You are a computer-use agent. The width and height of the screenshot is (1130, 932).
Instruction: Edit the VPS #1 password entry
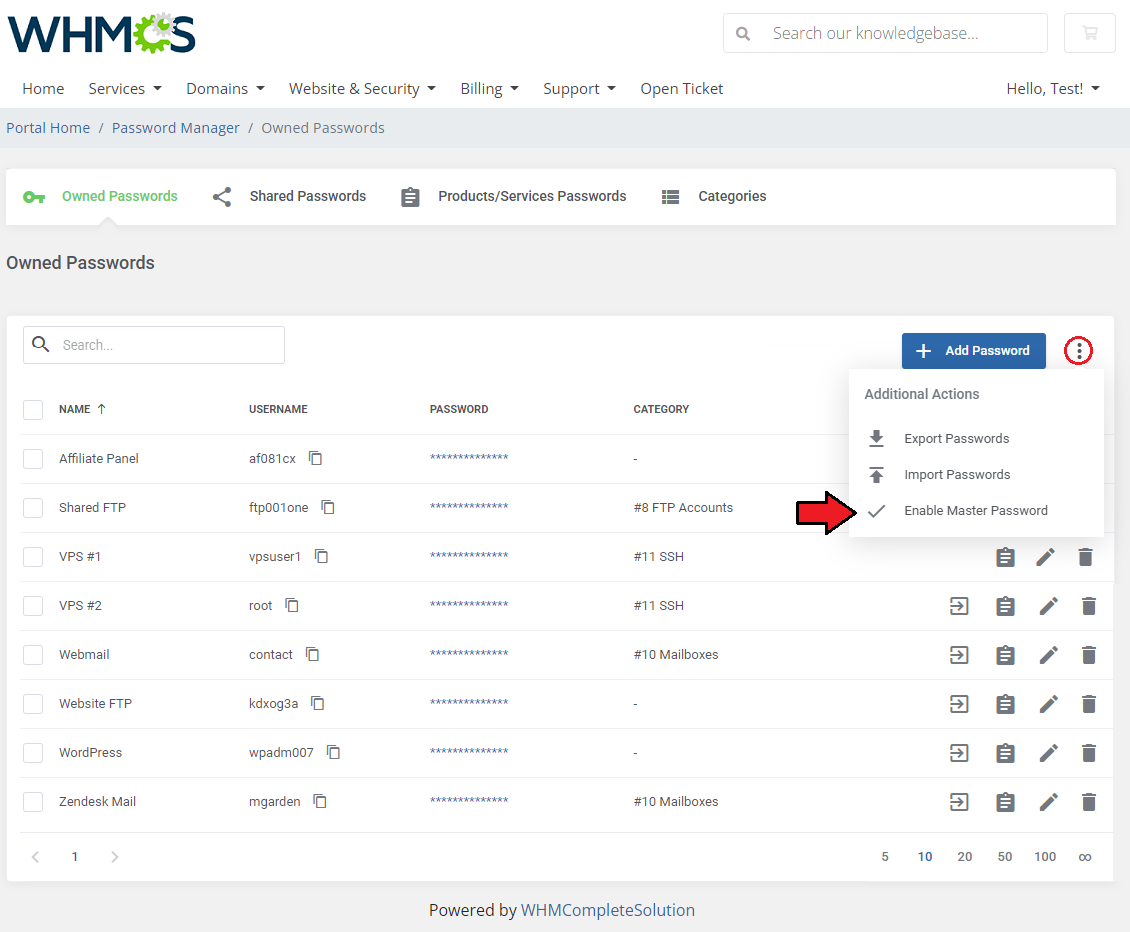[1046, 556]
